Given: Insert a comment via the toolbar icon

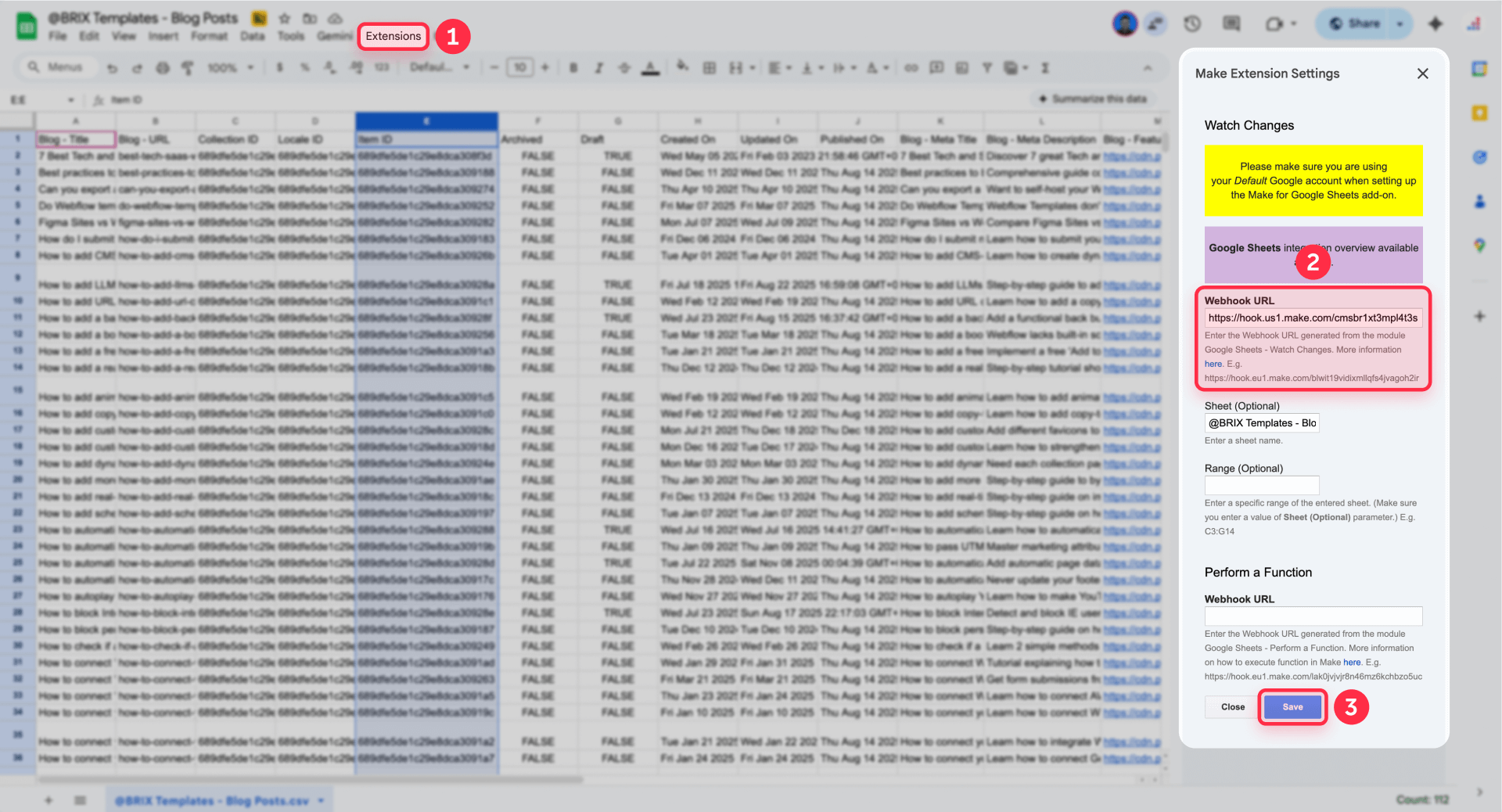Looking at the screenshot, I should 936,68.
